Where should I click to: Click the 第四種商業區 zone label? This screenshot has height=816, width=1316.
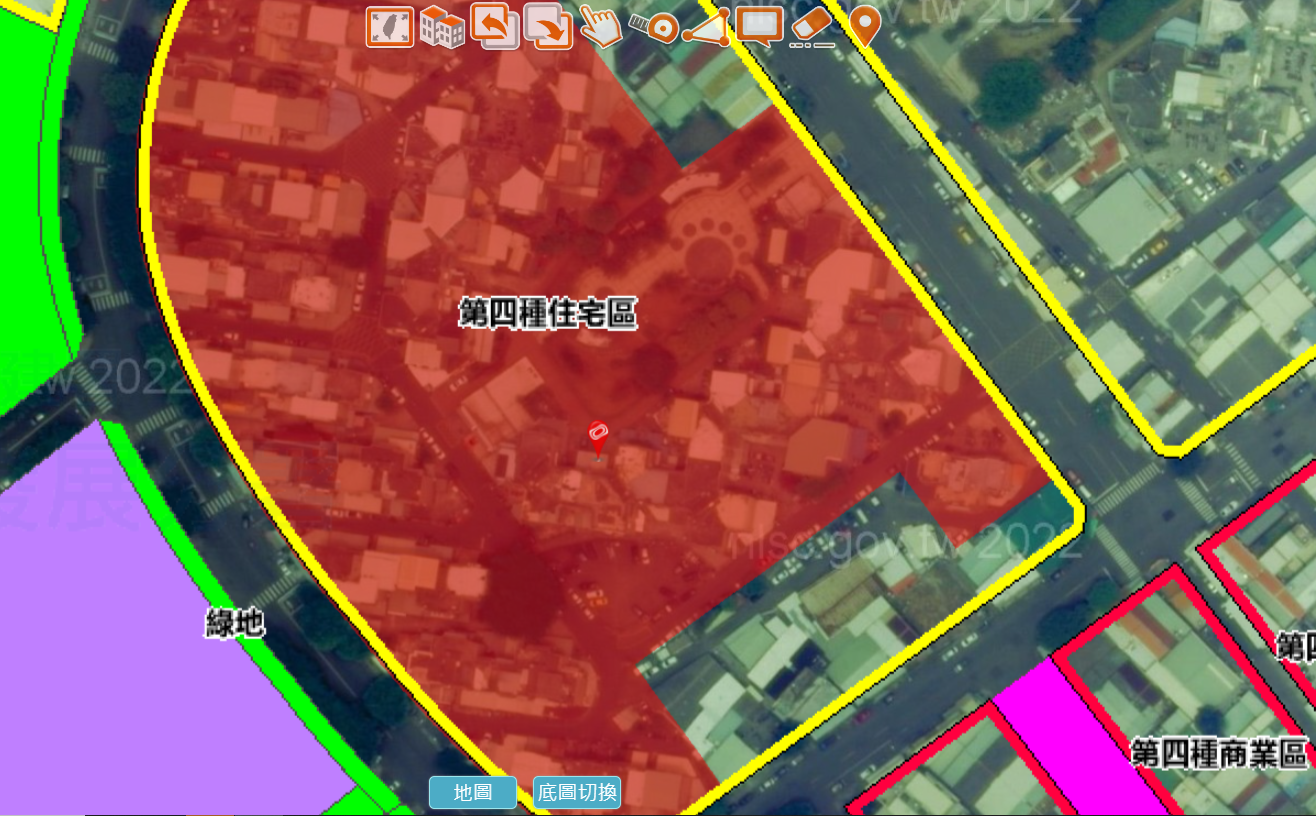(1219, 753)
